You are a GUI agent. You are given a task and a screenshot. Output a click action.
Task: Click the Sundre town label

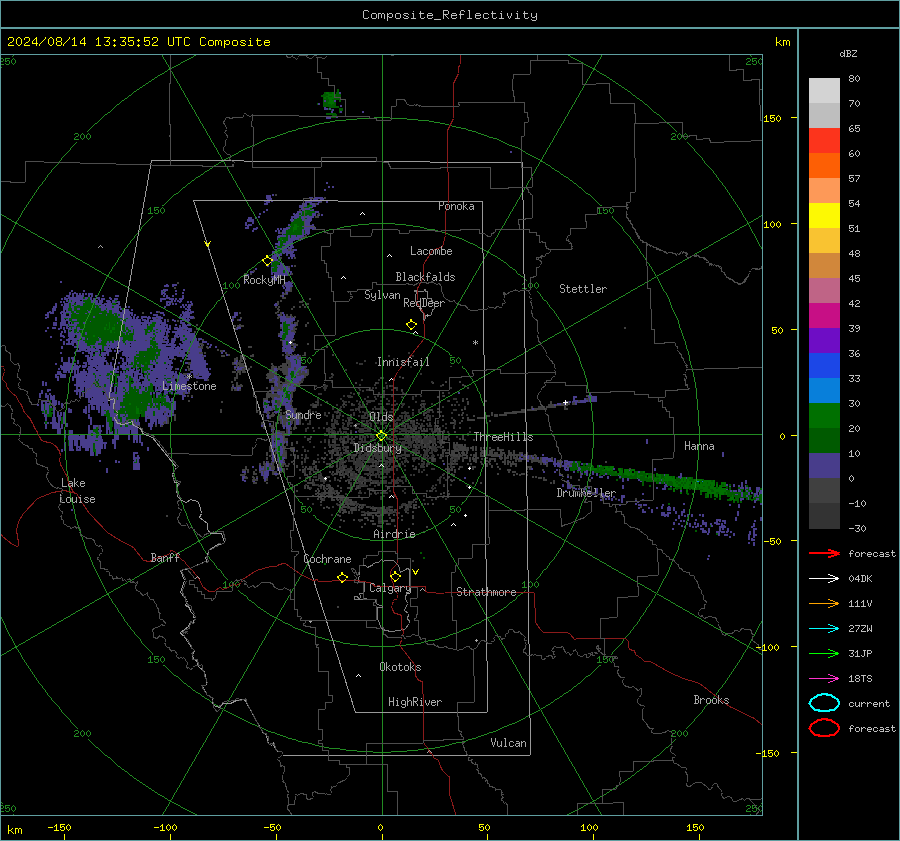coord(303,414)
